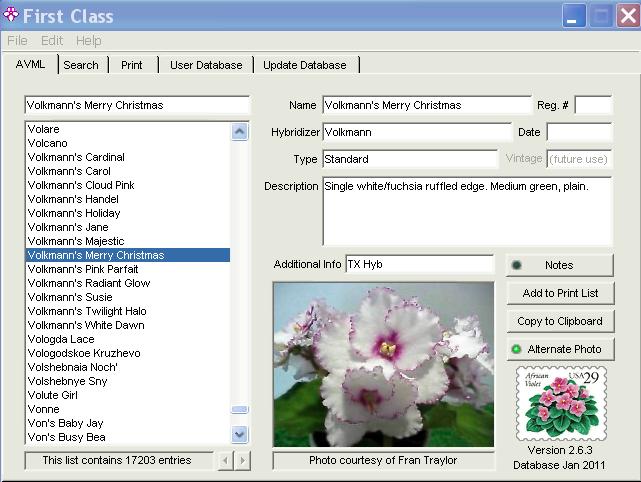This screenshot has height=482, width=641.
Task: Click the left arrow beside entries count
Action: [225, 461]
